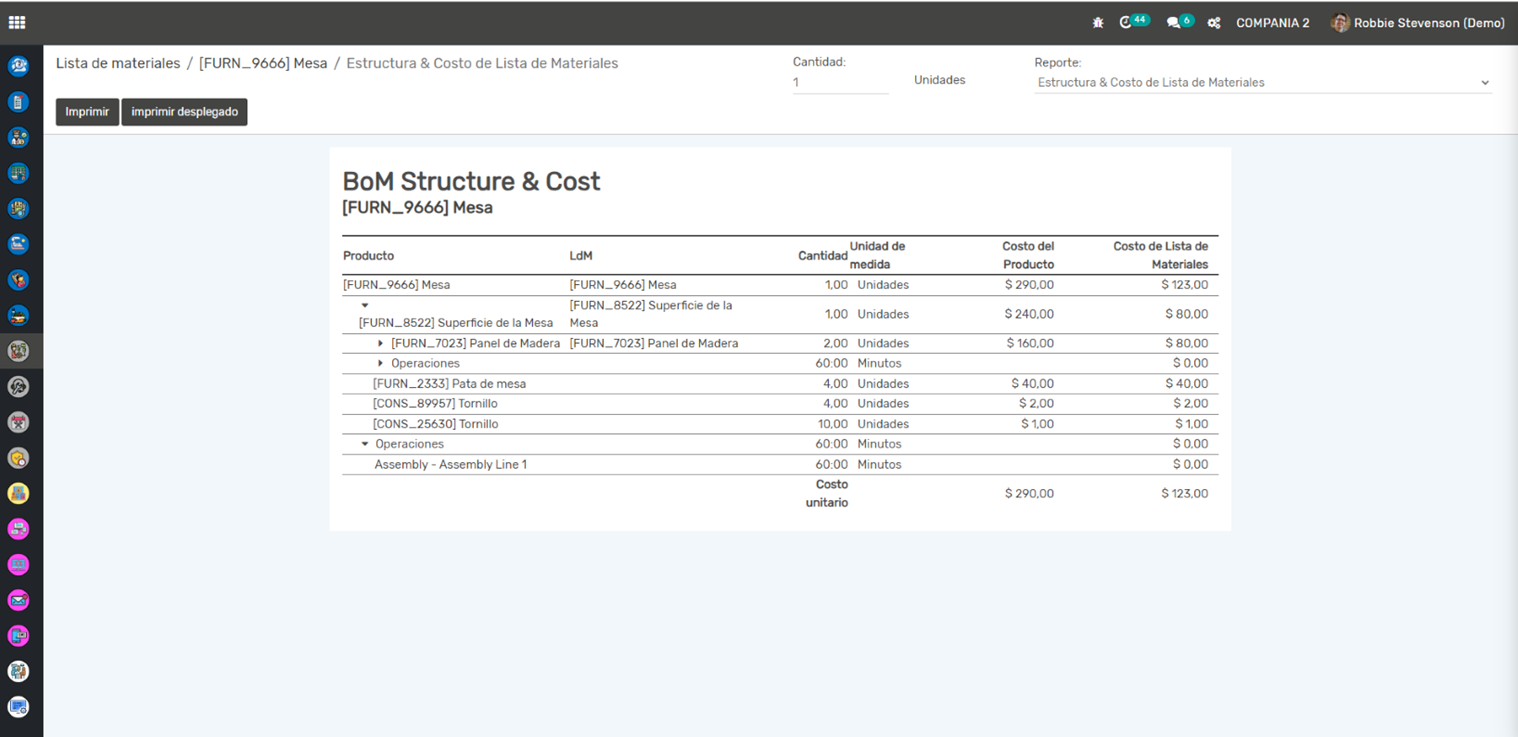The width and height of the screenshot is (1518, 737).
Task: Click the Imprimir button
Action: (x=87, y=112)
